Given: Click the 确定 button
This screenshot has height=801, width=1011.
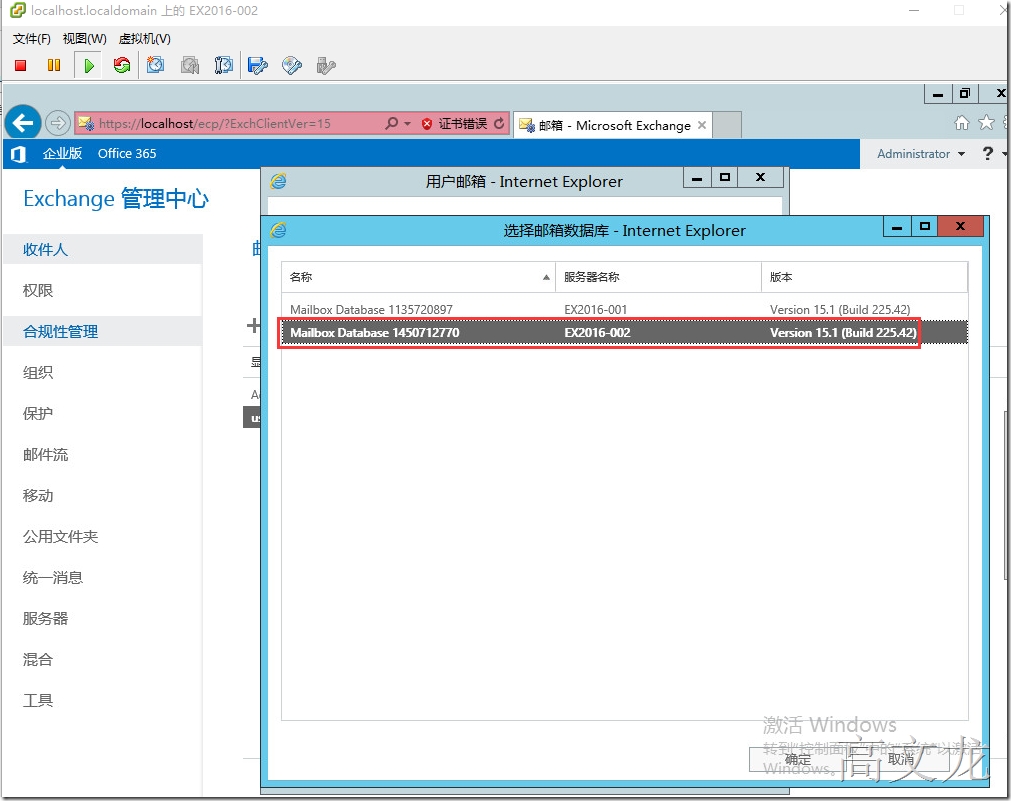Looking at the screenshot, I should point(798,760).
